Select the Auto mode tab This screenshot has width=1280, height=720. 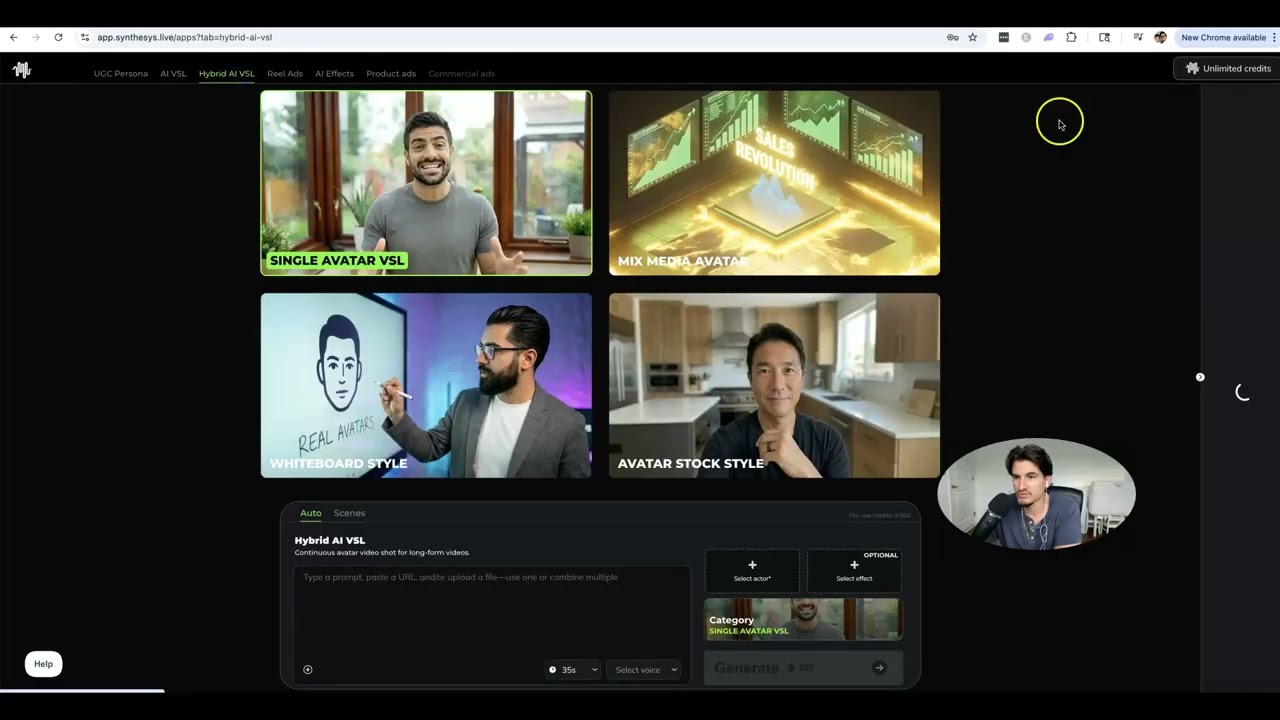tap(311, 513)
